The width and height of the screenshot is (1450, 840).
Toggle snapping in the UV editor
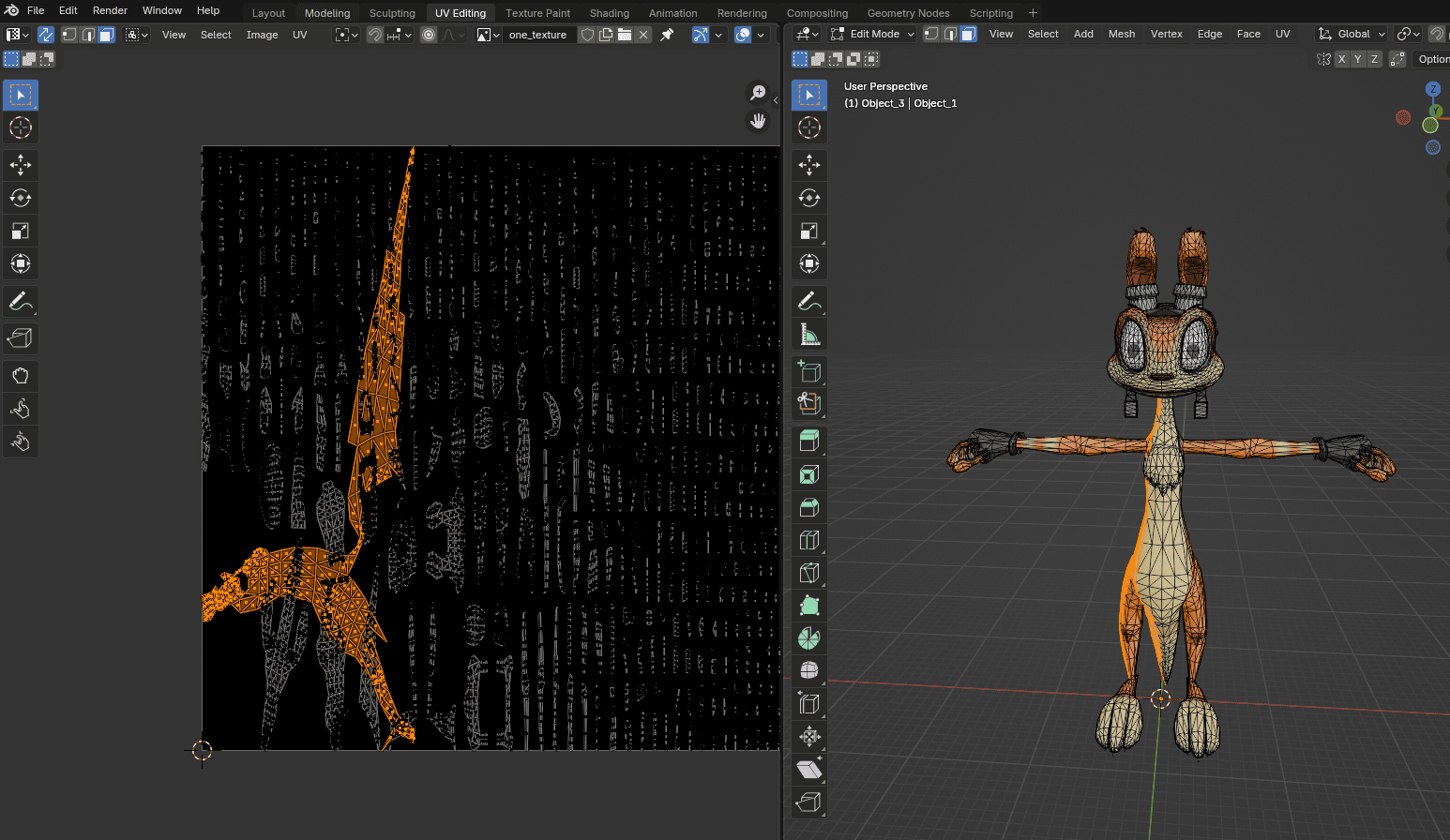click(x=374, y=35)
